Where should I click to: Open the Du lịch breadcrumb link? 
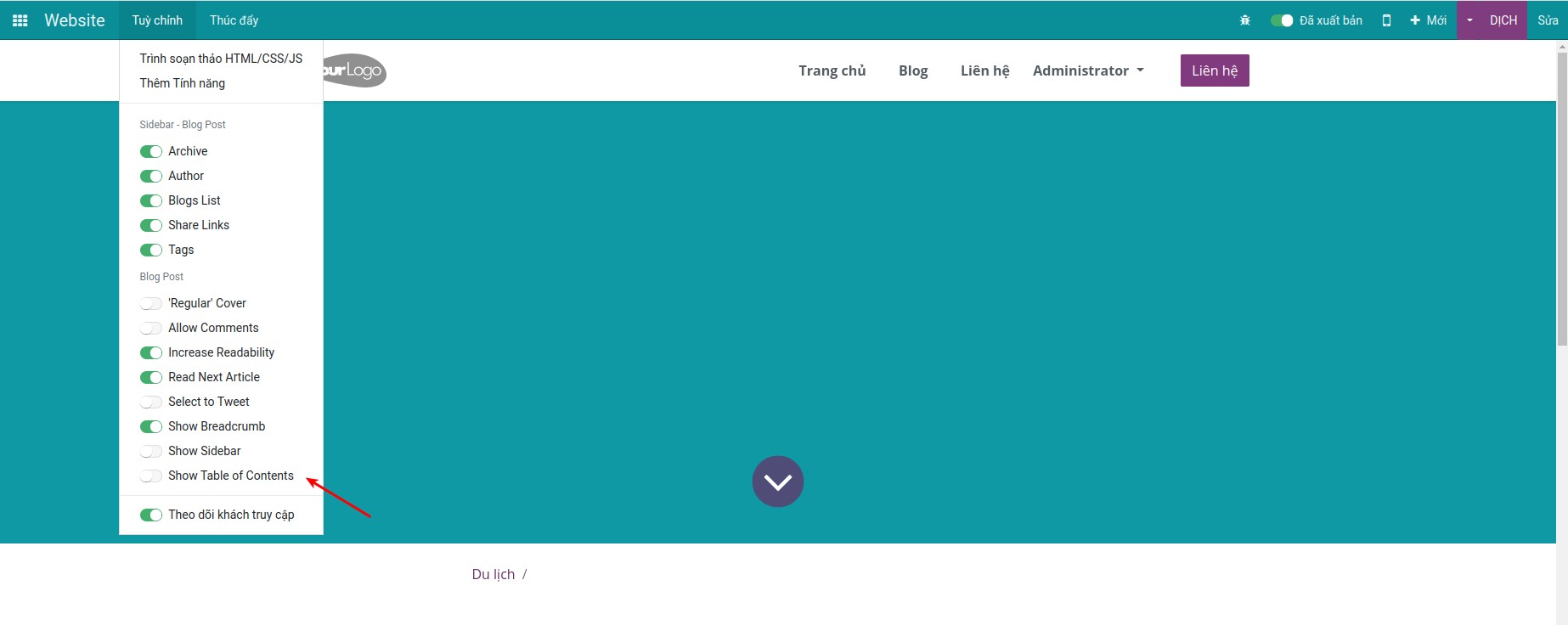tap(493, 574)
